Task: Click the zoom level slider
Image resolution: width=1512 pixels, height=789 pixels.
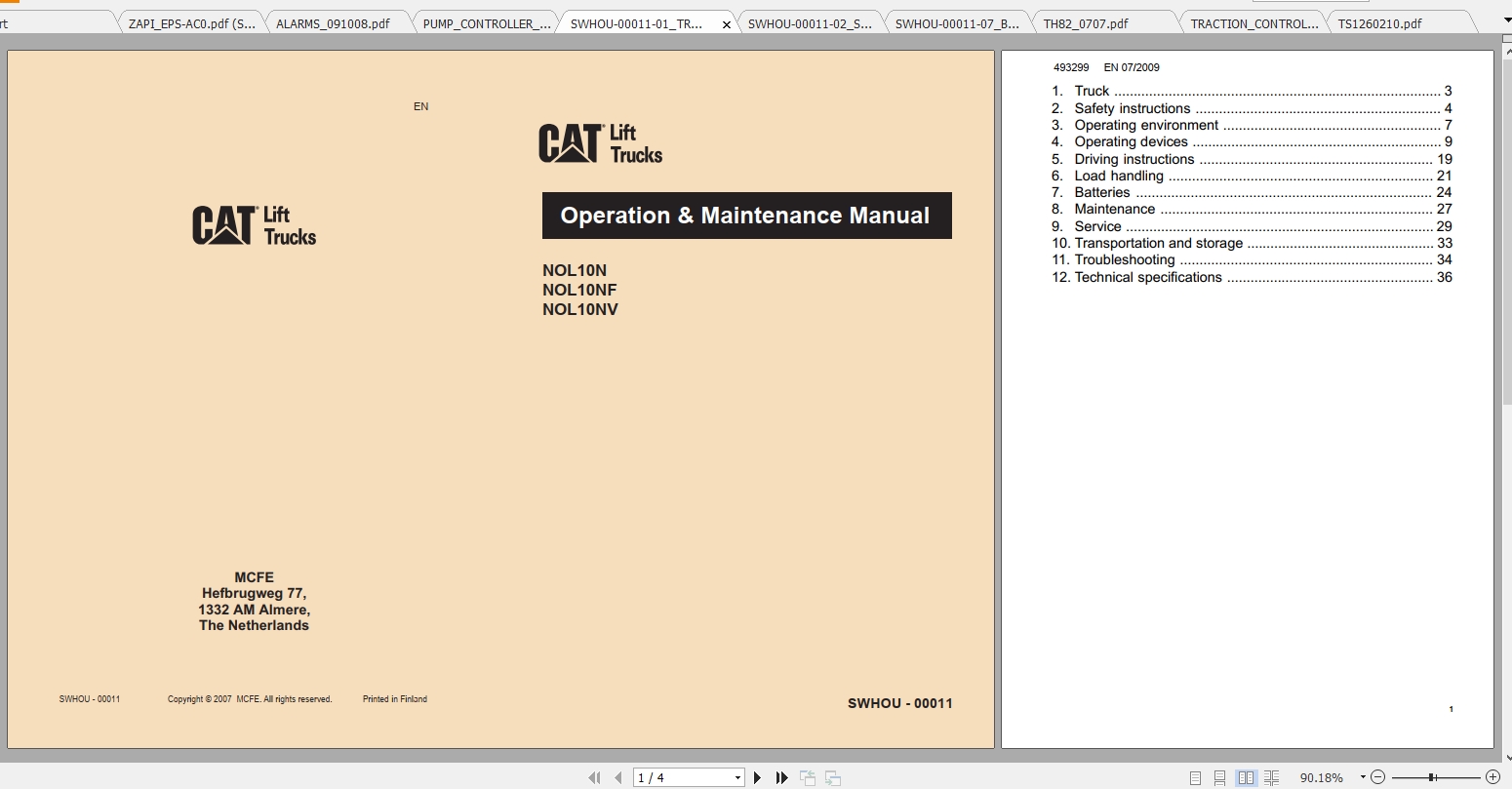Action: (1431, 776)
